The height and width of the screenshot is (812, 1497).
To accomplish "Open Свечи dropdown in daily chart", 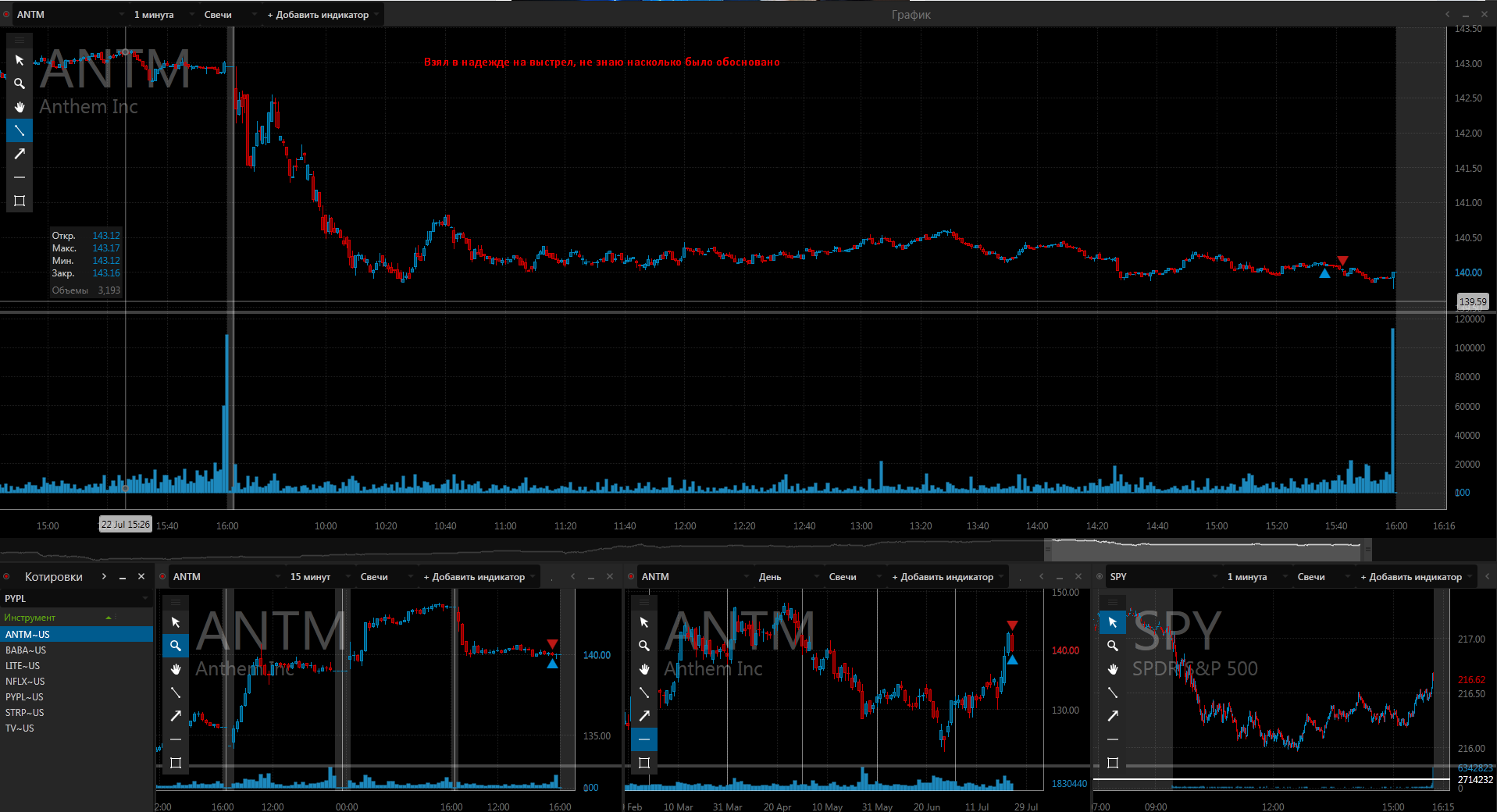I will [854, 577].
